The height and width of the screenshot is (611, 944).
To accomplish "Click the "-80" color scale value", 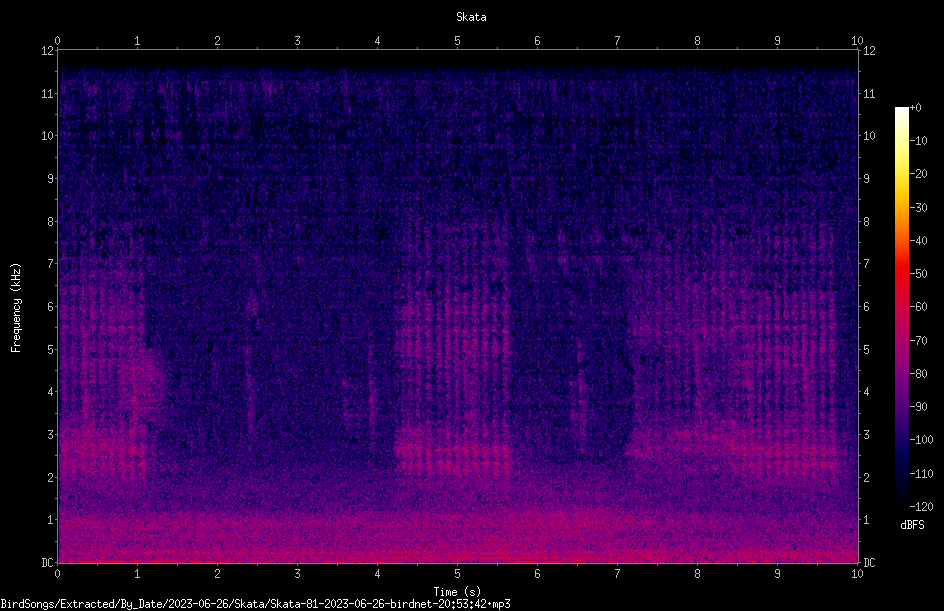I will click(919, 374).
